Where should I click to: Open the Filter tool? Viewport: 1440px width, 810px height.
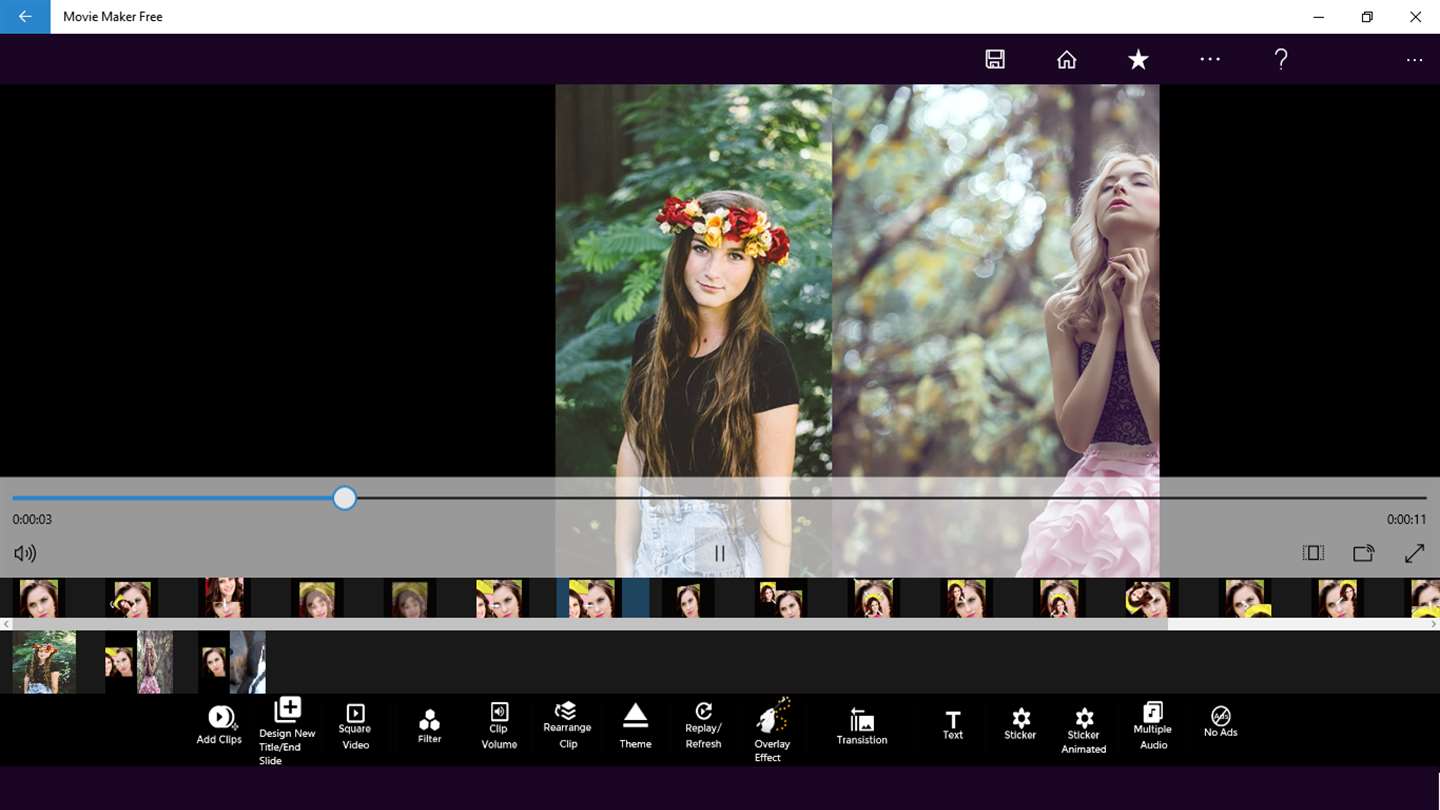(429, 720)
